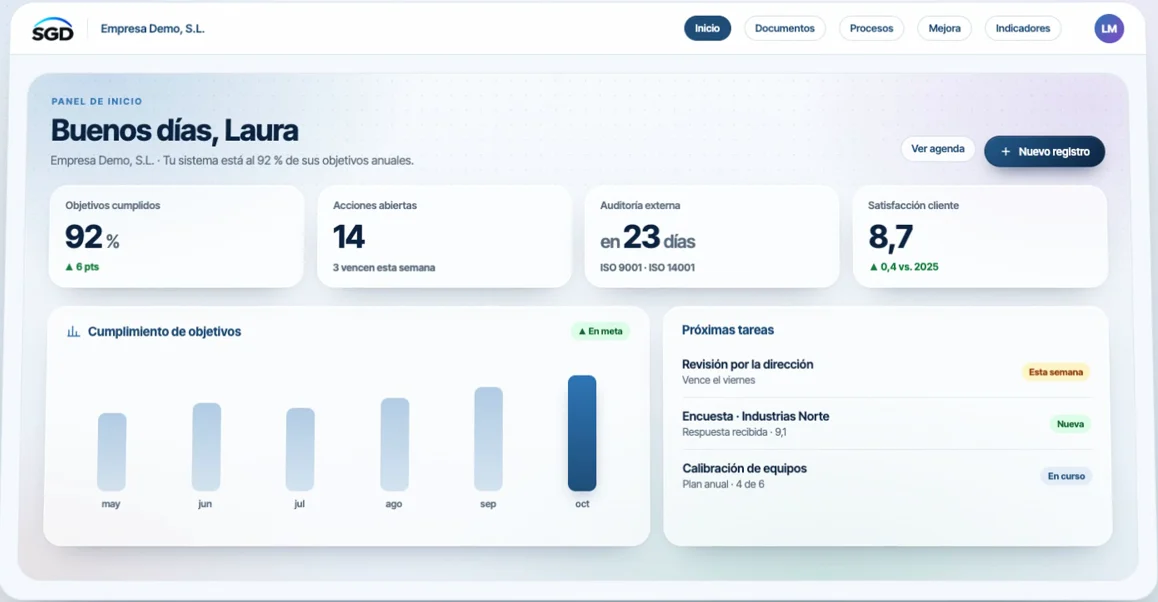Click the 0,4 vs. 2025 indicator
The width and height of the screenshot is (1158, 602).
[x=904, y=267]
